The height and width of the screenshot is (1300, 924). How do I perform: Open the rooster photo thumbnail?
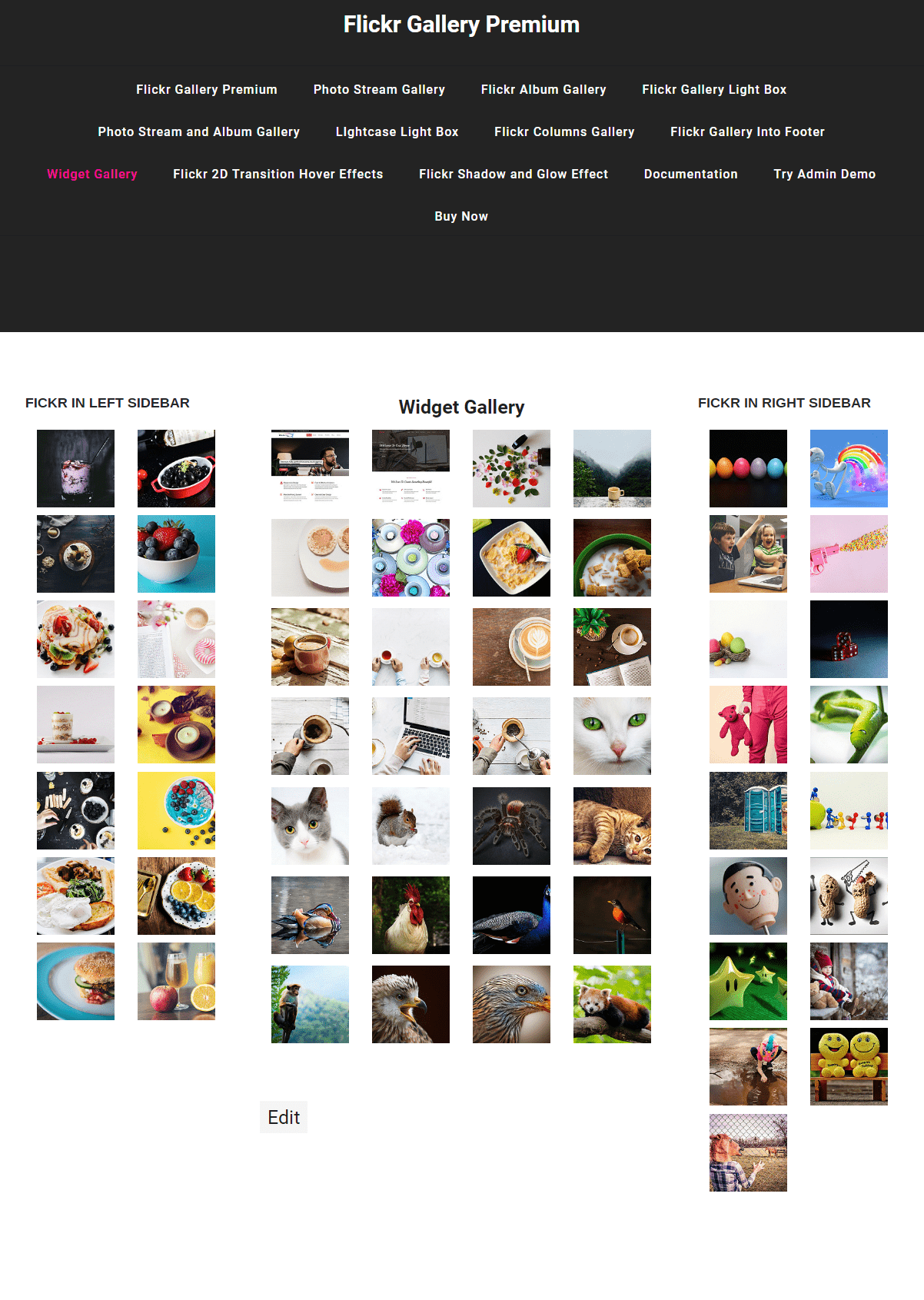(410, 915)
